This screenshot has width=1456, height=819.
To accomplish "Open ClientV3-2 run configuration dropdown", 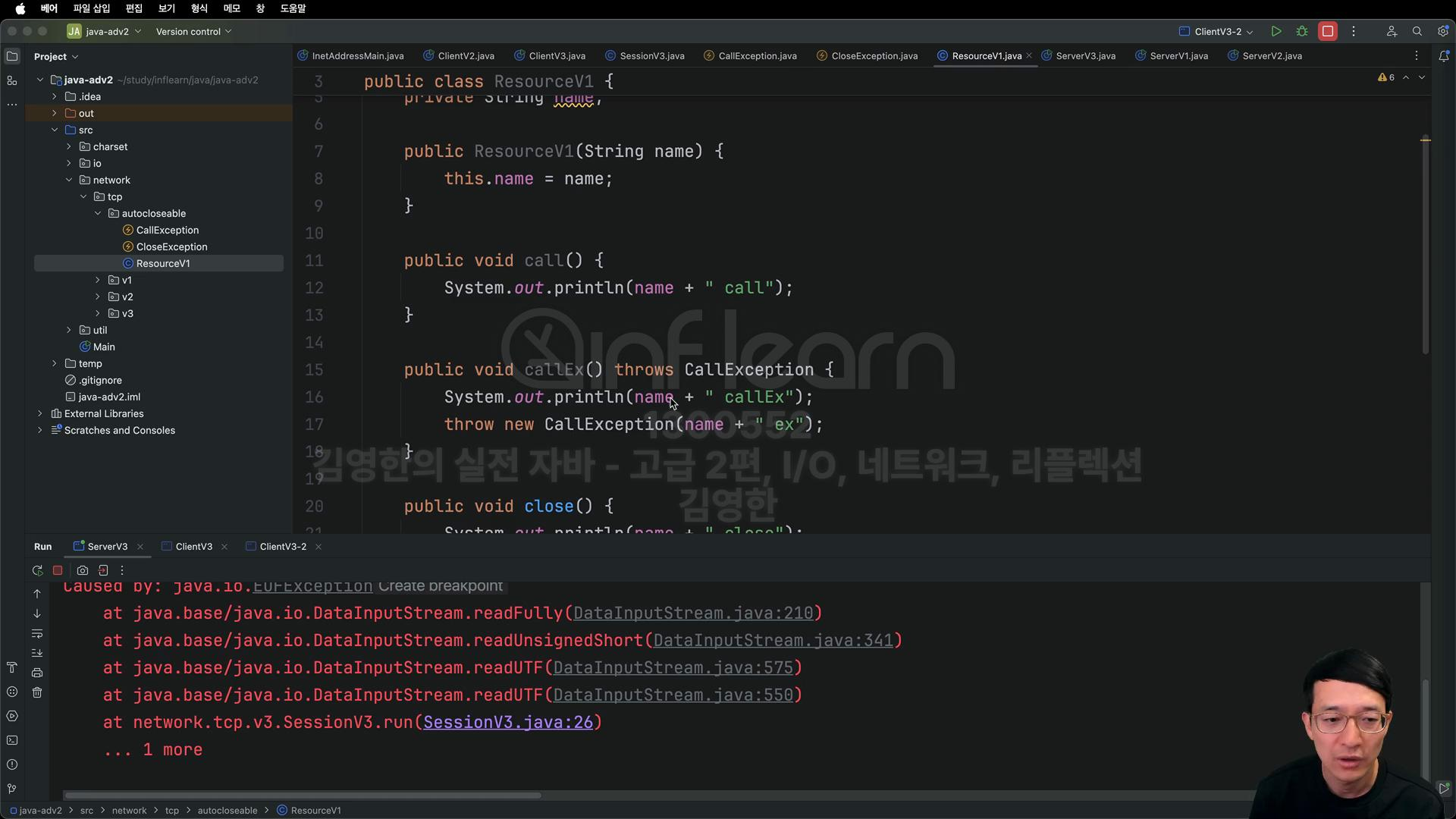I will click(1216, 31).
